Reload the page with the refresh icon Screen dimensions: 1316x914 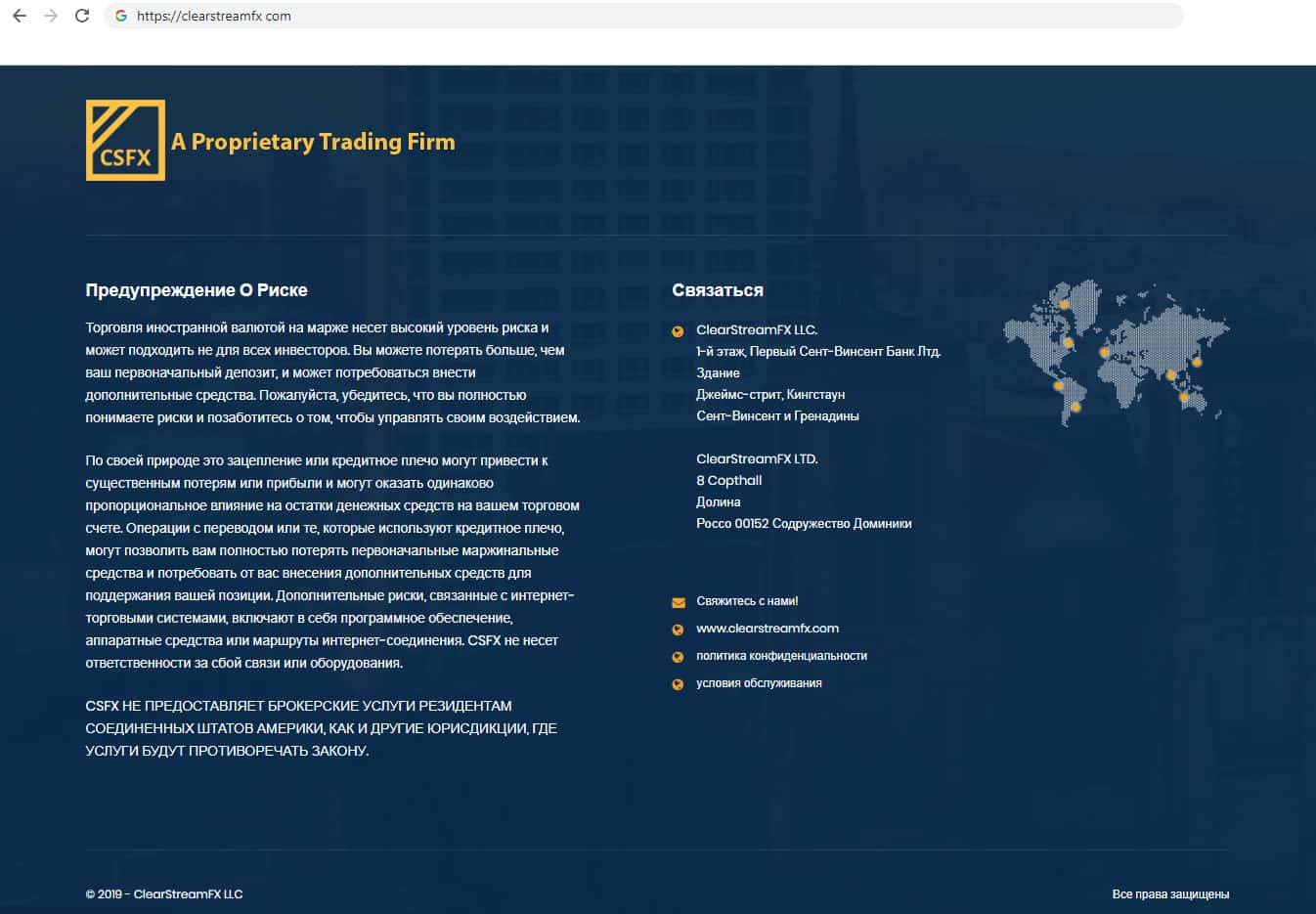tap(82, 16)
